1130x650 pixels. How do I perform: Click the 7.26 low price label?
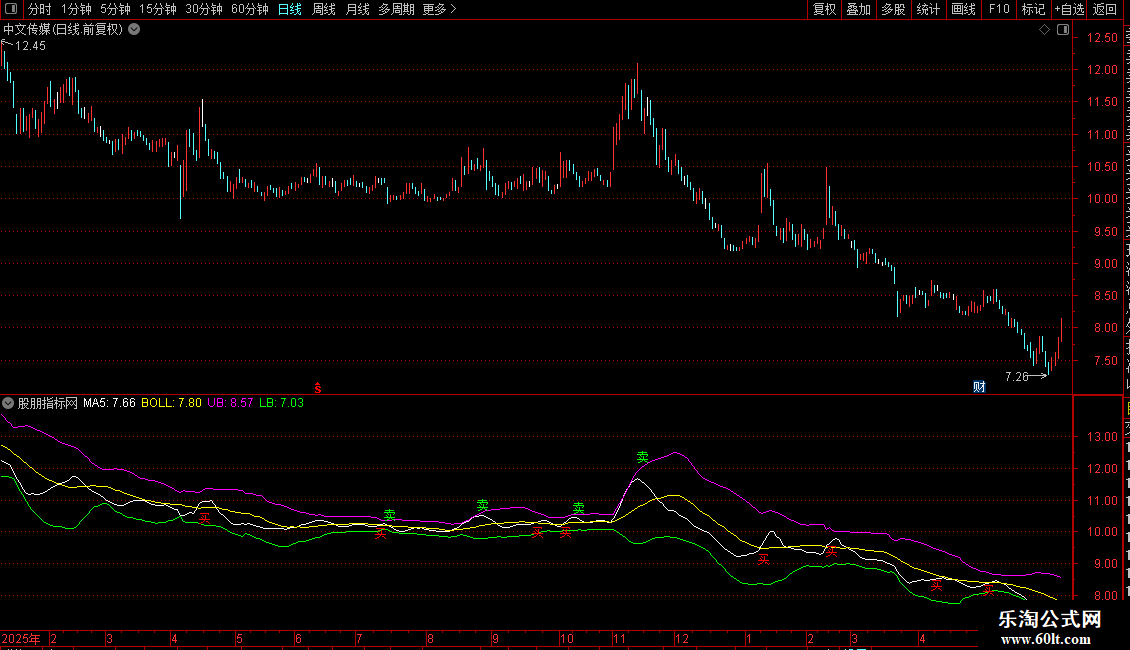[x=1017, y=377]
